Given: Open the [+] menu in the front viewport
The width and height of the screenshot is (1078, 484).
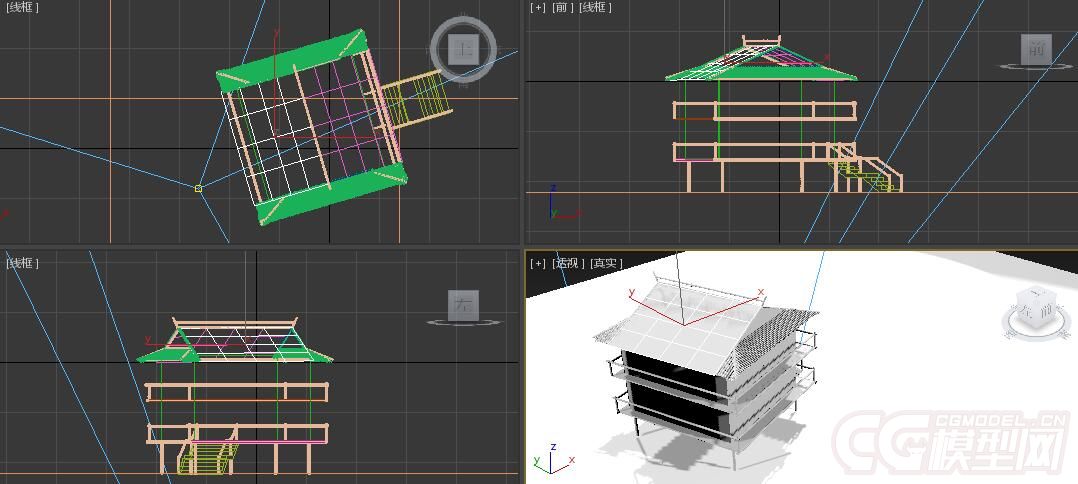Looking at the screenshot, I should [x=538, y=8].
